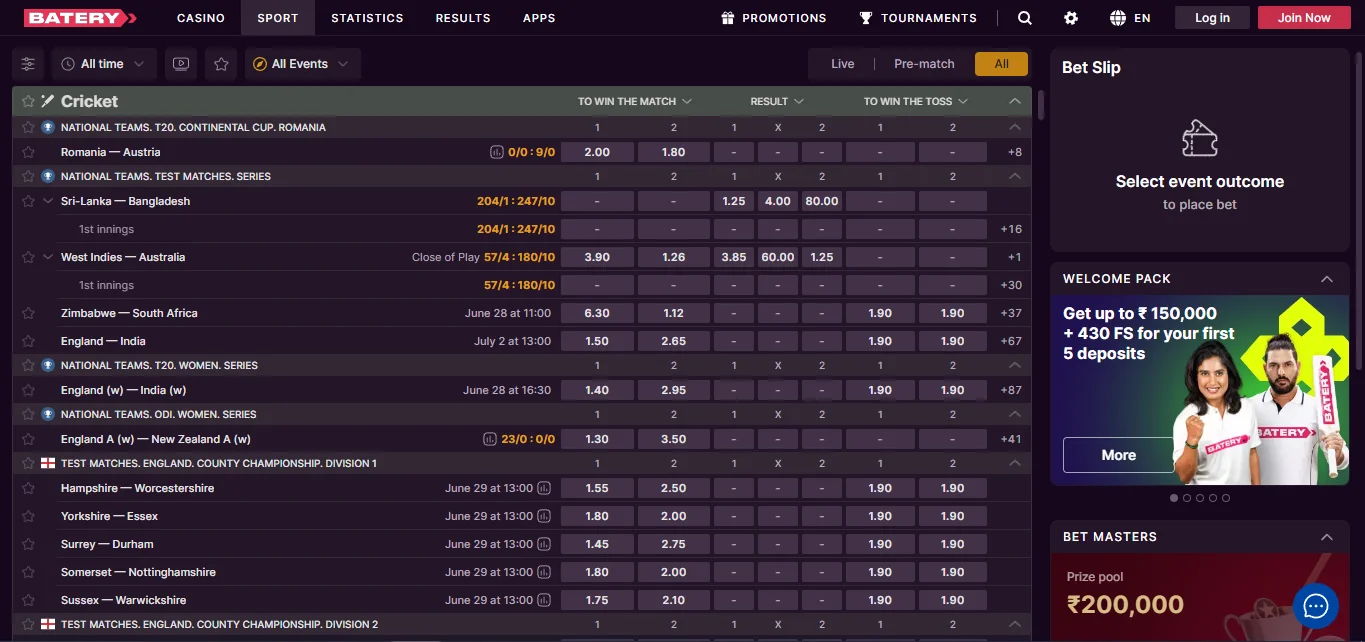The height and width of the screenshot is (642, 1365).
Task: Click the Batery logo
Action: tap(80, 18)
